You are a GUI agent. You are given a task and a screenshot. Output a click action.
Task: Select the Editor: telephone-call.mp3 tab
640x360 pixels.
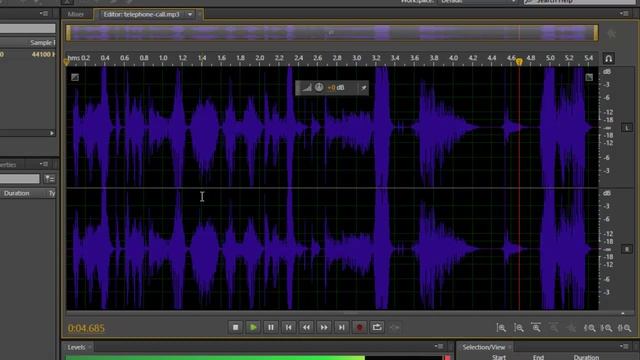(141, 14)
